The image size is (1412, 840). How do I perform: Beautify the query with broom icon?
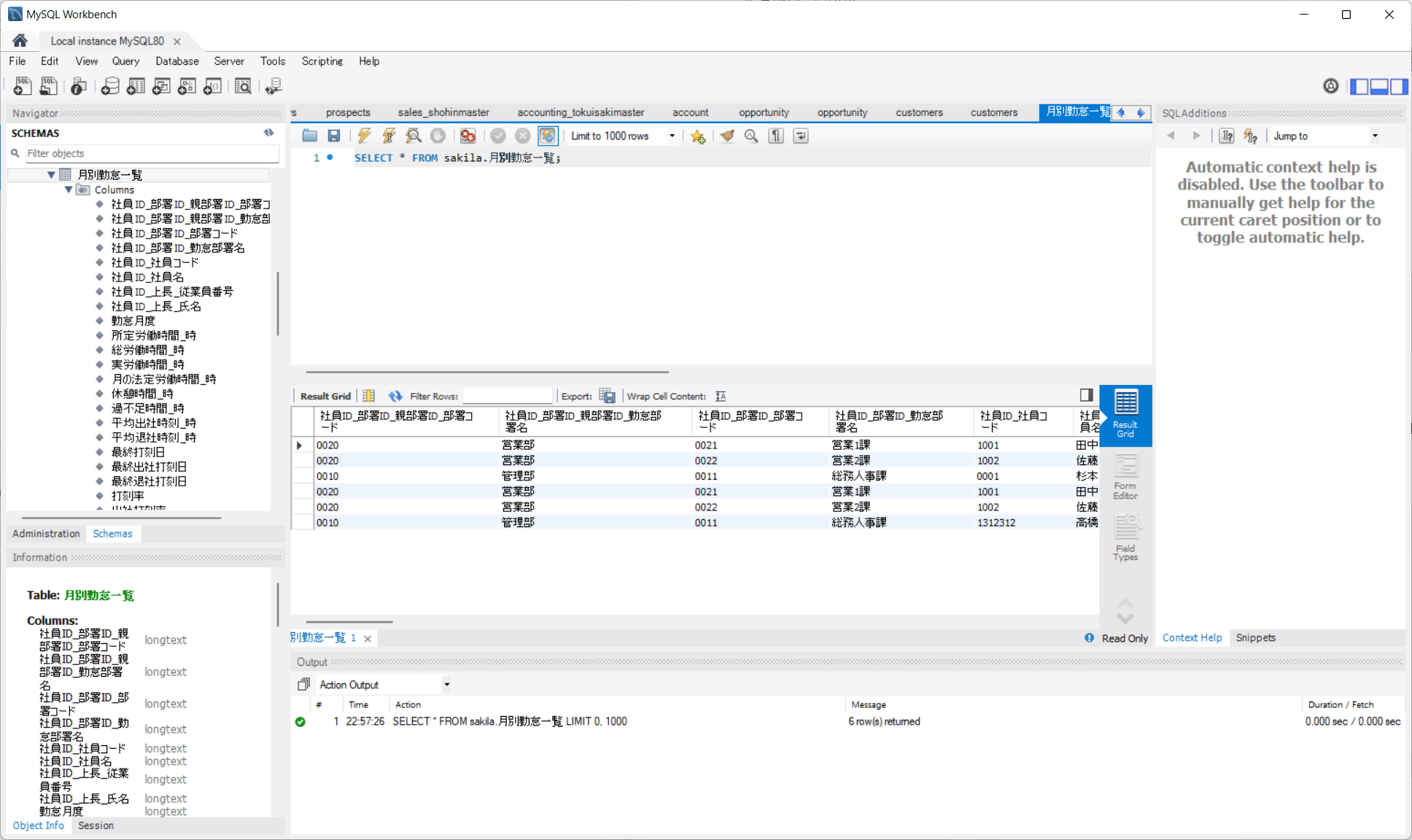coord(726,136)
